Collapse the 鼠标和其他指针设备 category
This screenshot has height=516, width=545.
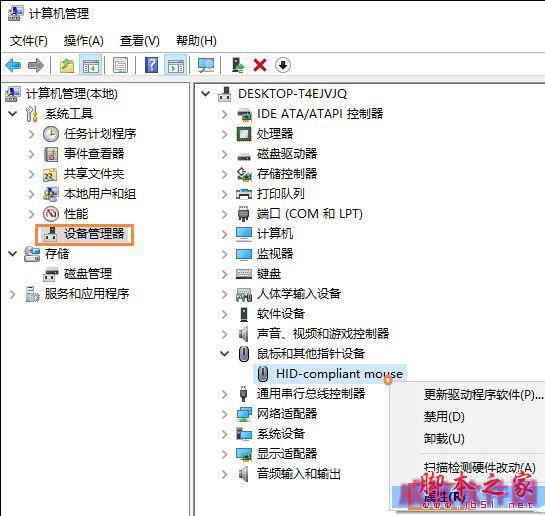point(225,354)
